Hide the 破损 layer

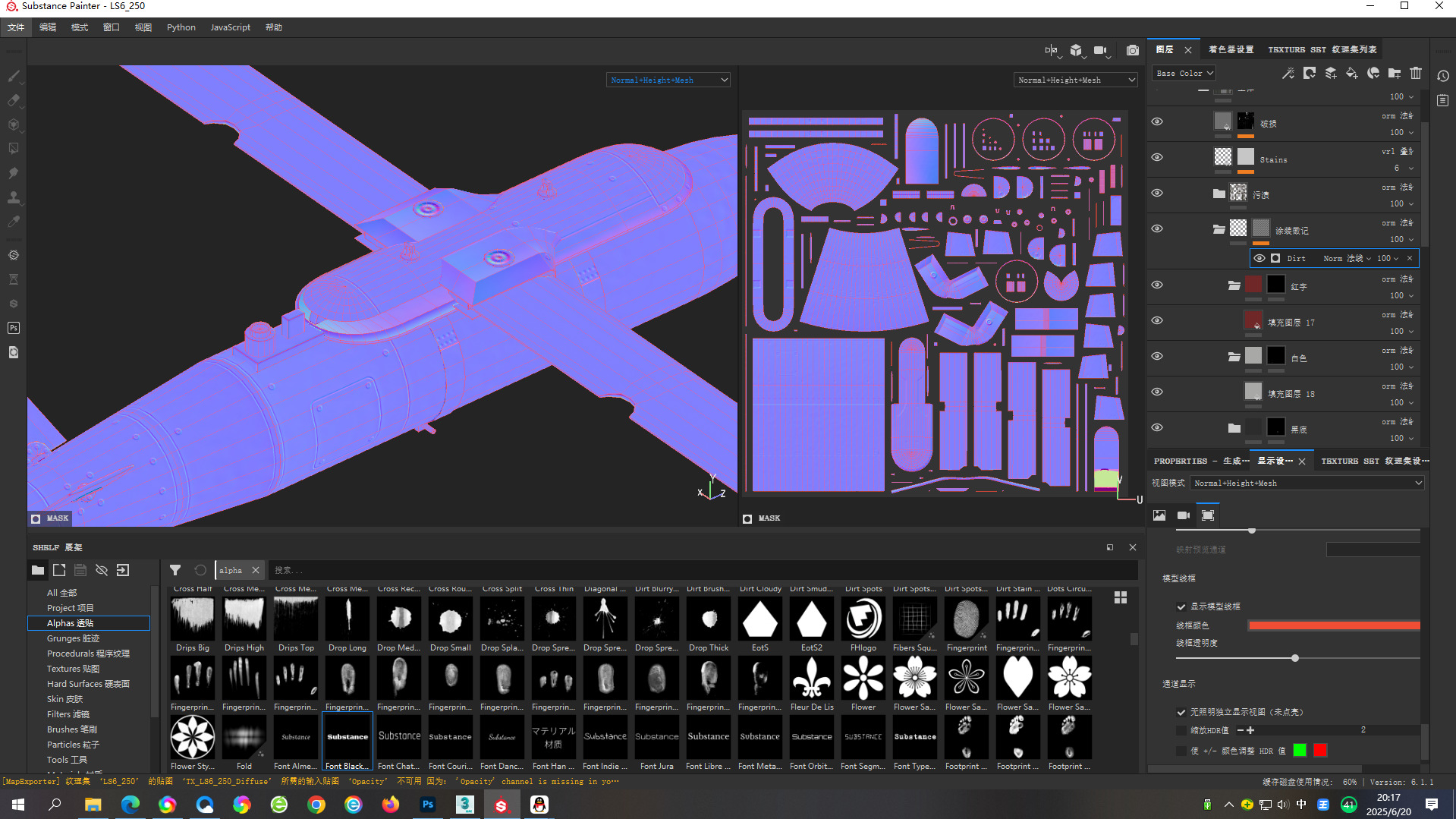coord(1157,121)
